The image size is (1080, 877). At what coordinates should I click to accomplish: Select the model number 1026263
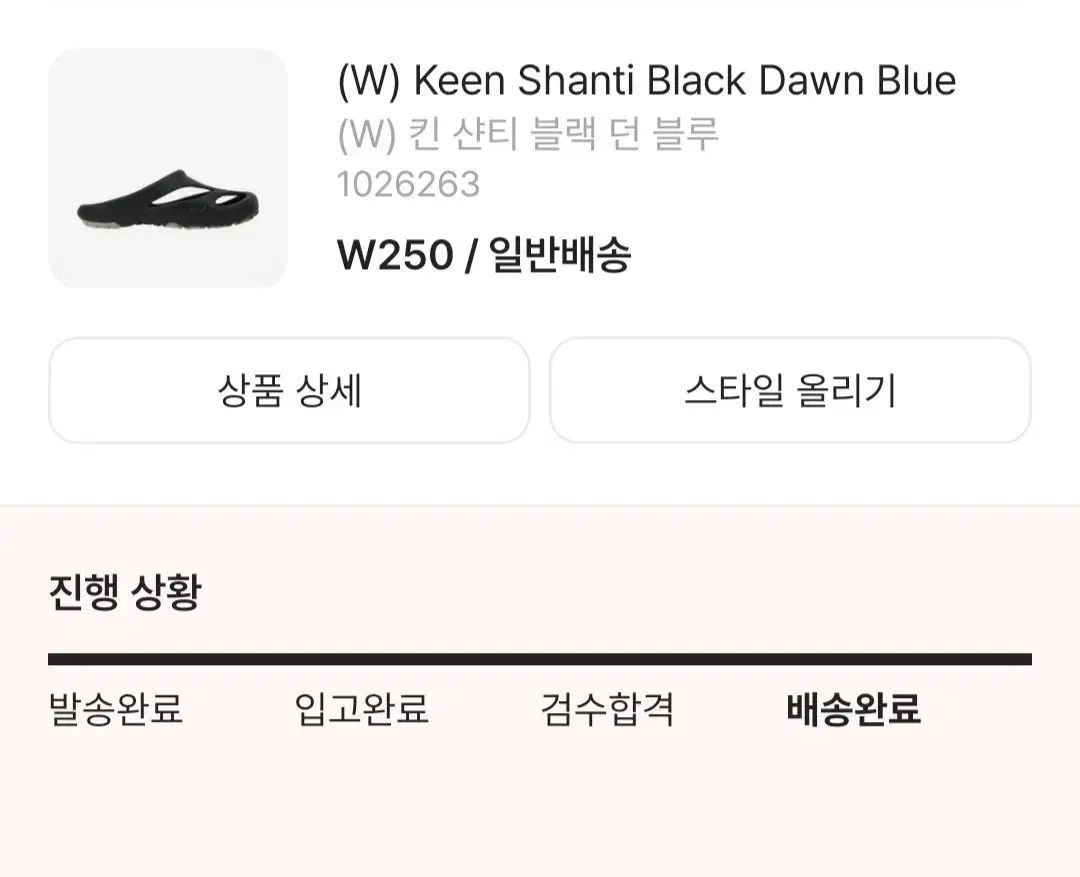tap(408, 185)
